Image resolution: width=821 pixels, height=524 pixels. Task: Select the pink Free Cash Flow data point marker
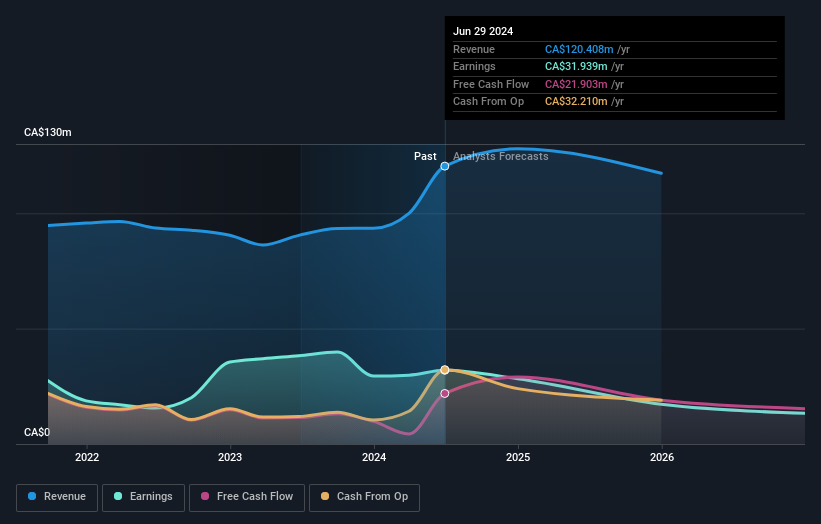click(x=445, y=394)
